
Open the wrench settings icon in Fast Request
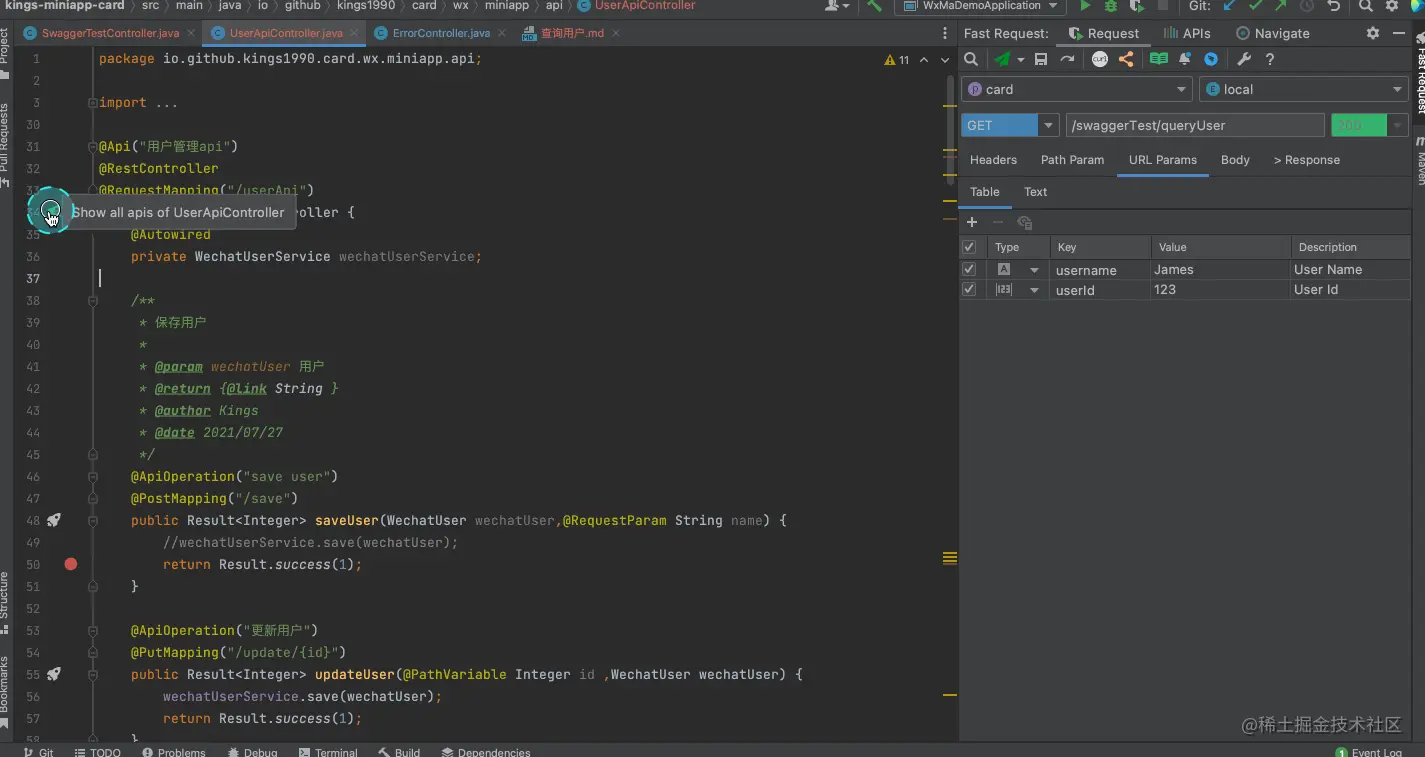point(1243,60)
